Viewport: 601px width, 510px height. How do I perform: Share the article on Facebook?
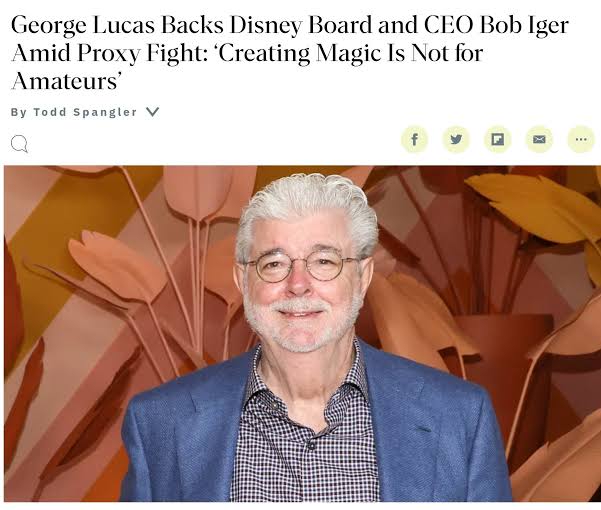pyautogui.click(x=414, y=139)
